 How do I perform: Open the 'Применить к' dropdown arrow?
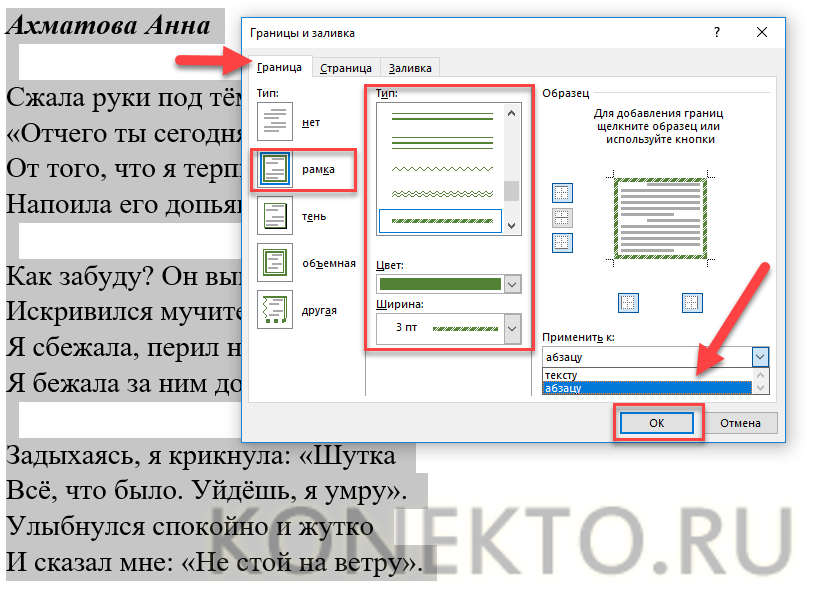tap(759, 357)
